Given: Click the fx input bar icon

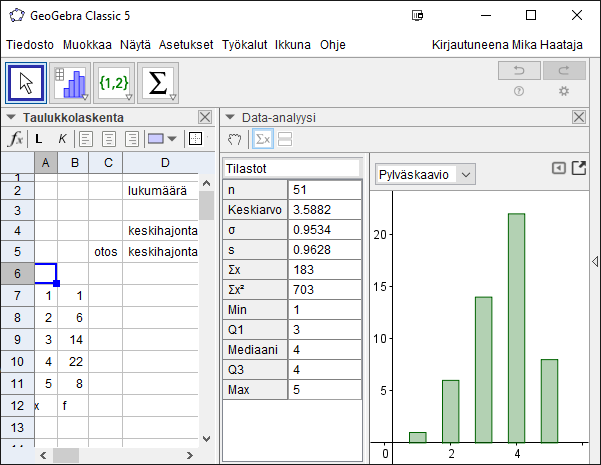Looking at the screenshot, I should click(x=15, y=139).
